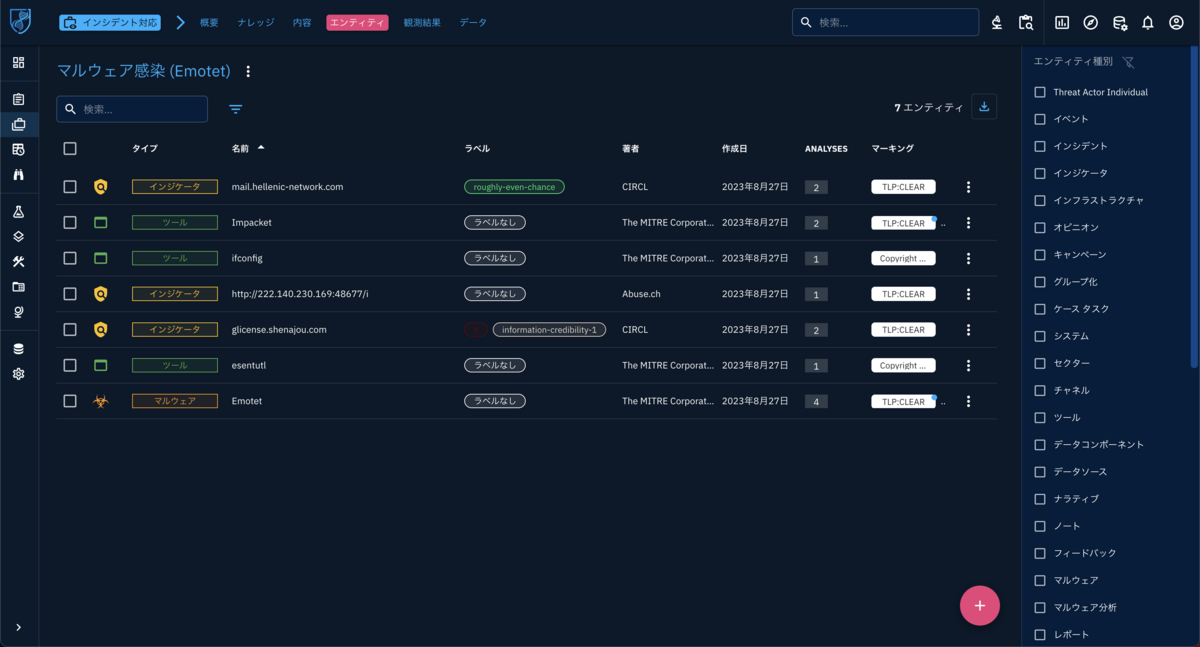1200x647 pixels.
Task: Open row menu for ifconfig
Action: tap(968, 258)
